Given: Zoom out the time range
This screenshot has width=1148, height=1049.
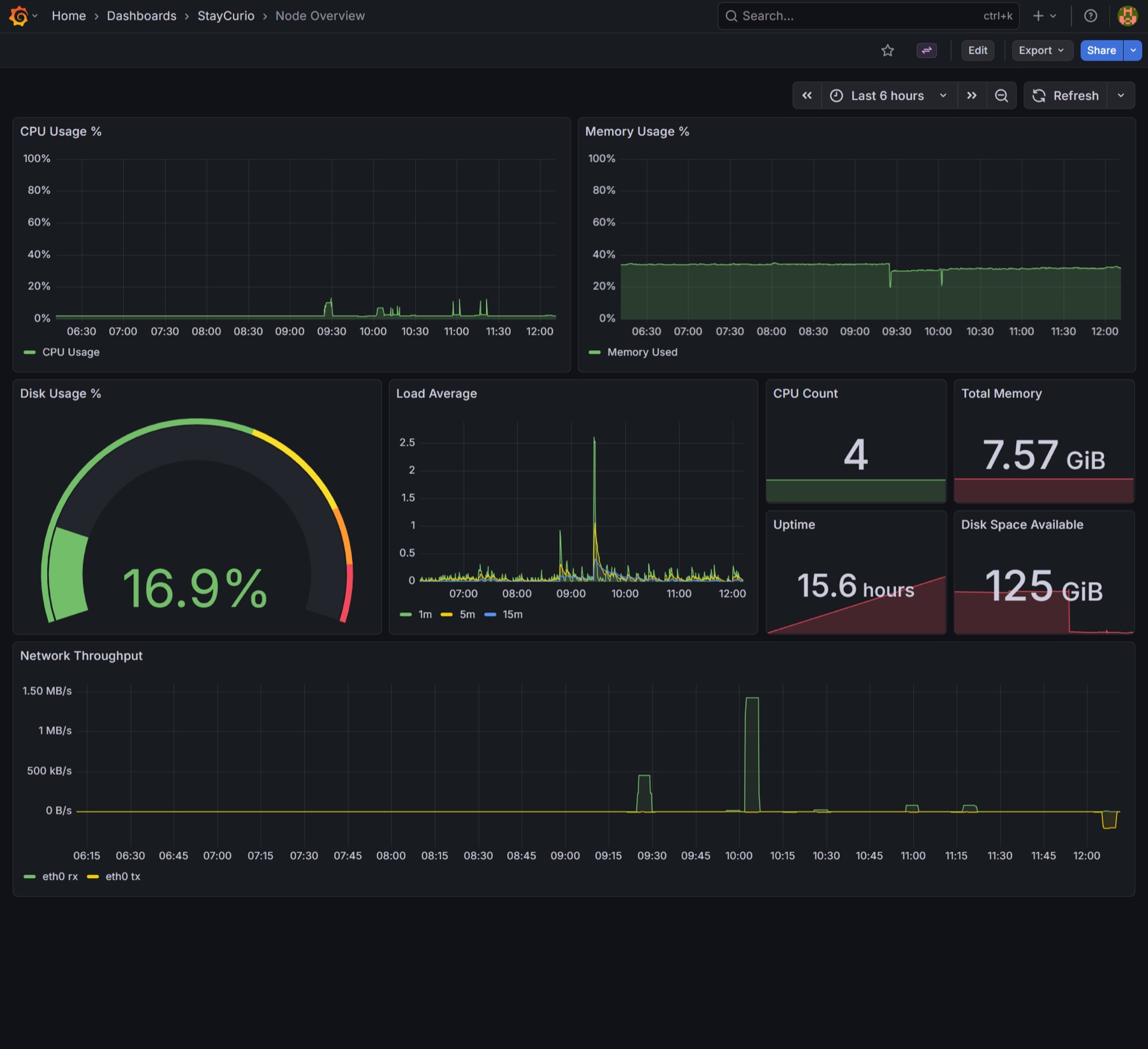Looking at the screenshot, I should pos(1001,96).
